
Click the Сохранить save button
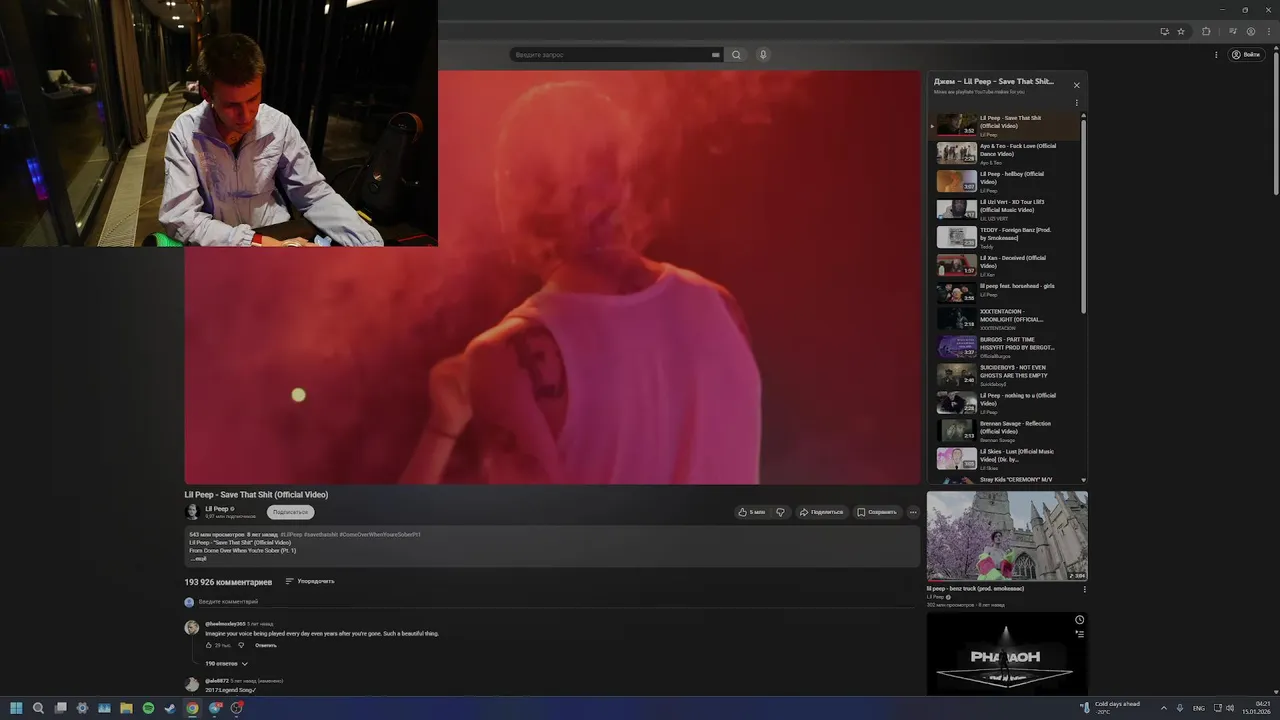pyautogui.click(x=877, y=512)
